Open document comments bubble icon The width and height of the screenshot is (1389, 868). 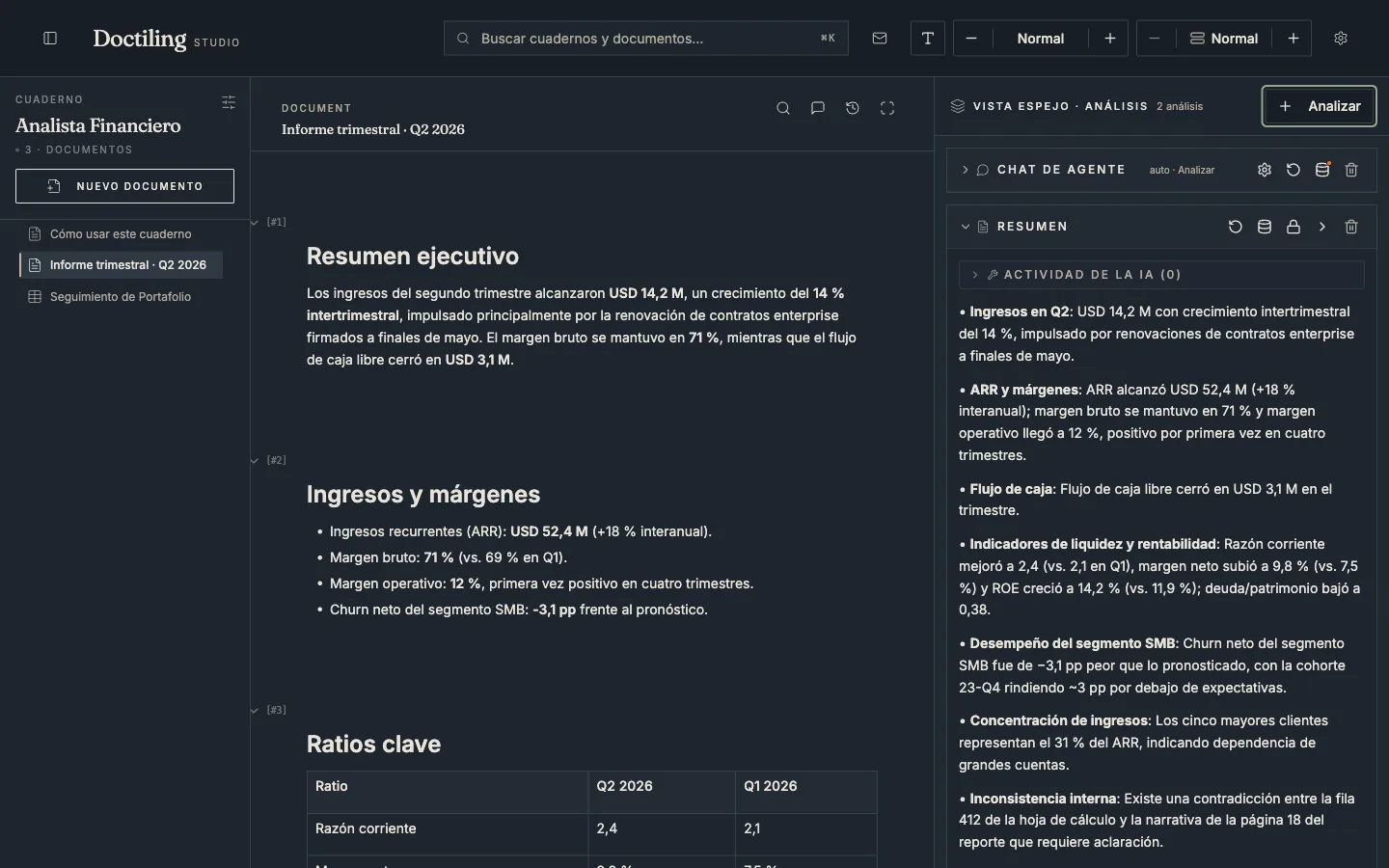pyautogui.click(x=818, y=108)
